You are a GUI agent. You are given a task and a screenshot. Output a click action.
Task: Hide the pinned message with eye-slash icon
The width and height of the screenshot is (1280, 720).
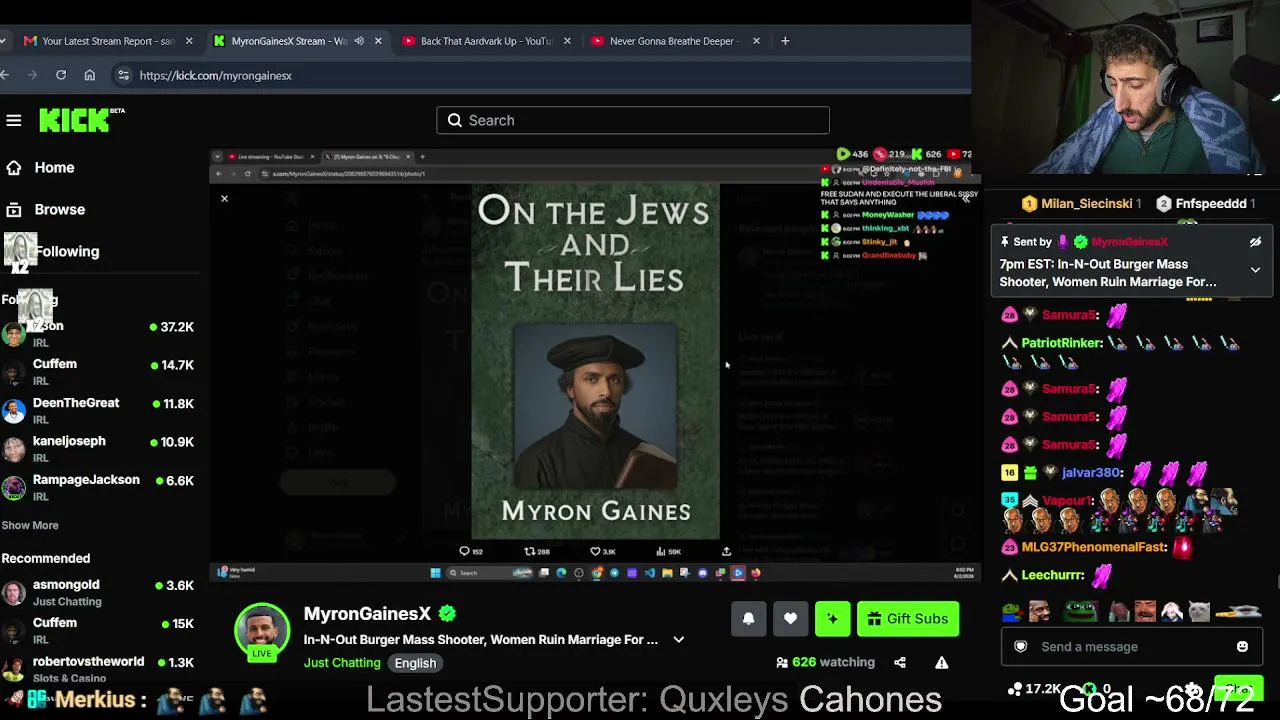click(1255, 242)
